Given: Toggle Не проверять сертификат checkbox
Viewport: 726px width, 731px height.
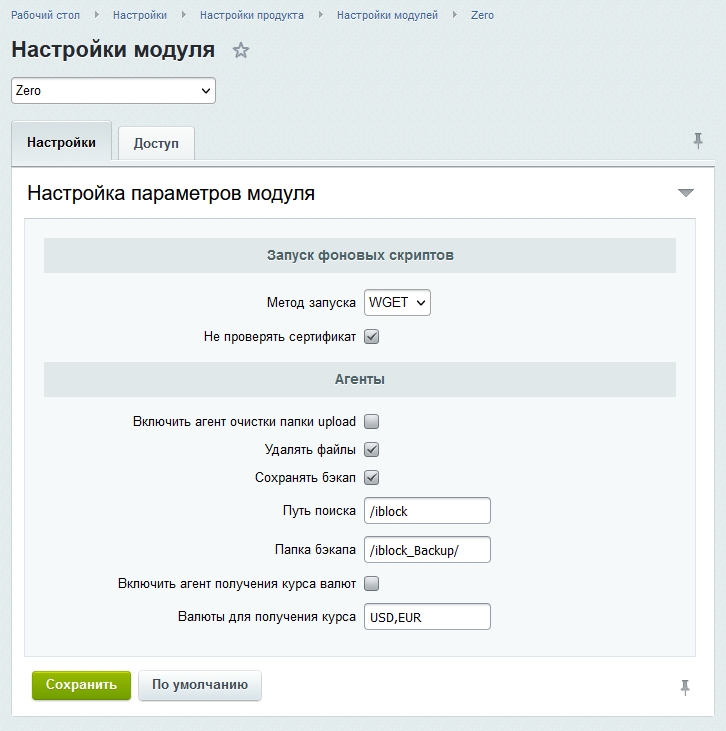Looking at the screenshot, I should tap(372, 337).
